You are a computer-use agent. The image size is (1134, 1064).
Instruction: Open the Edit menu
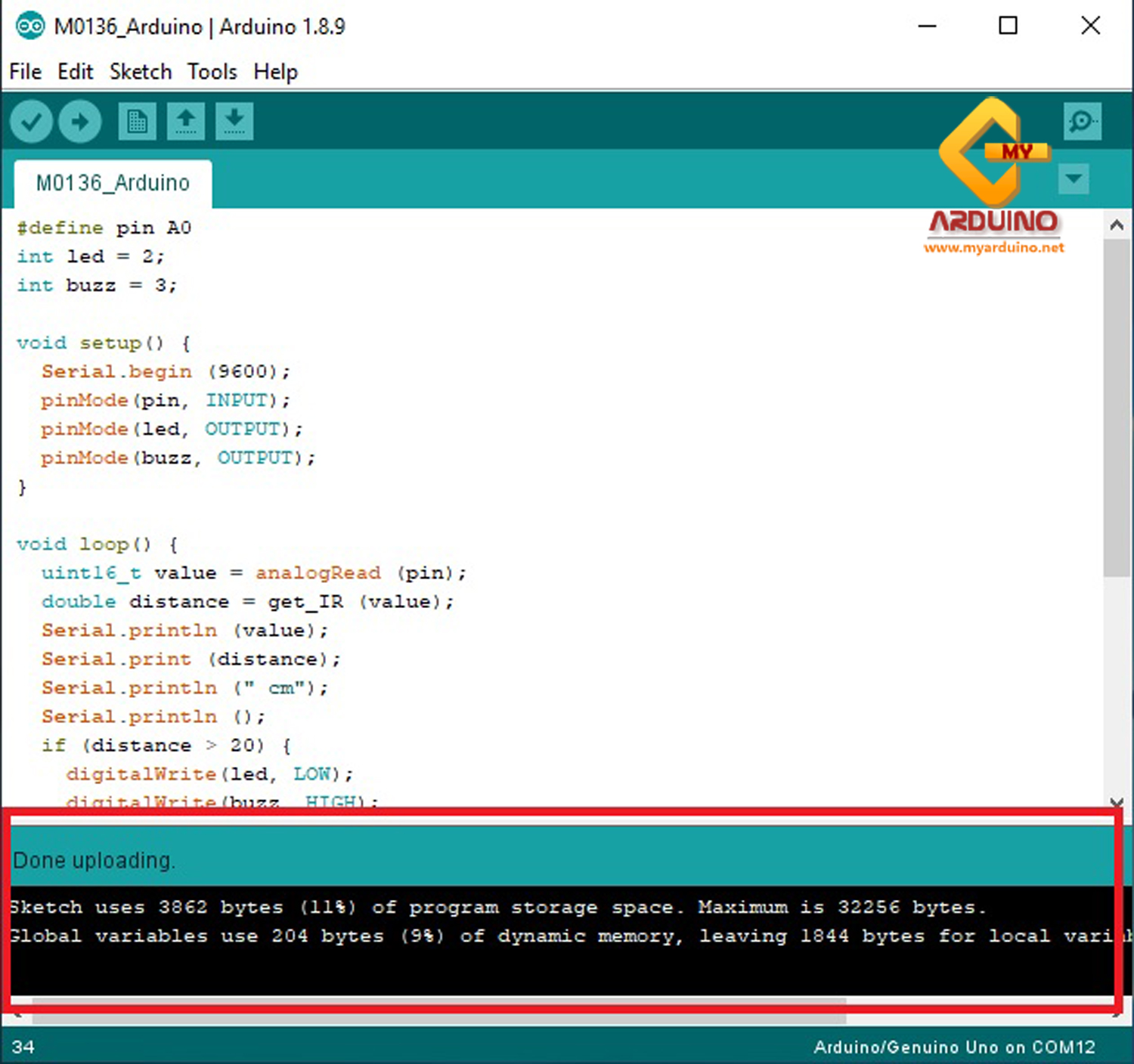(75, 72)
